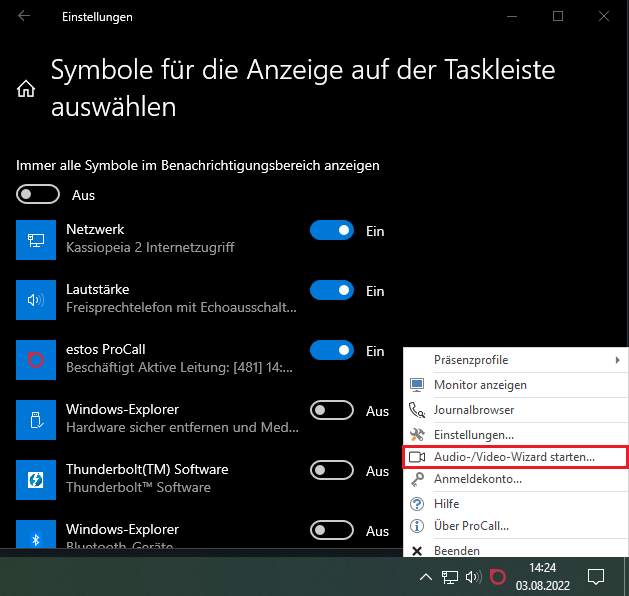Viewport: 629px width, 596px height.
Task: Click the back arrow in Einstellungen
Action: [24, 17]
